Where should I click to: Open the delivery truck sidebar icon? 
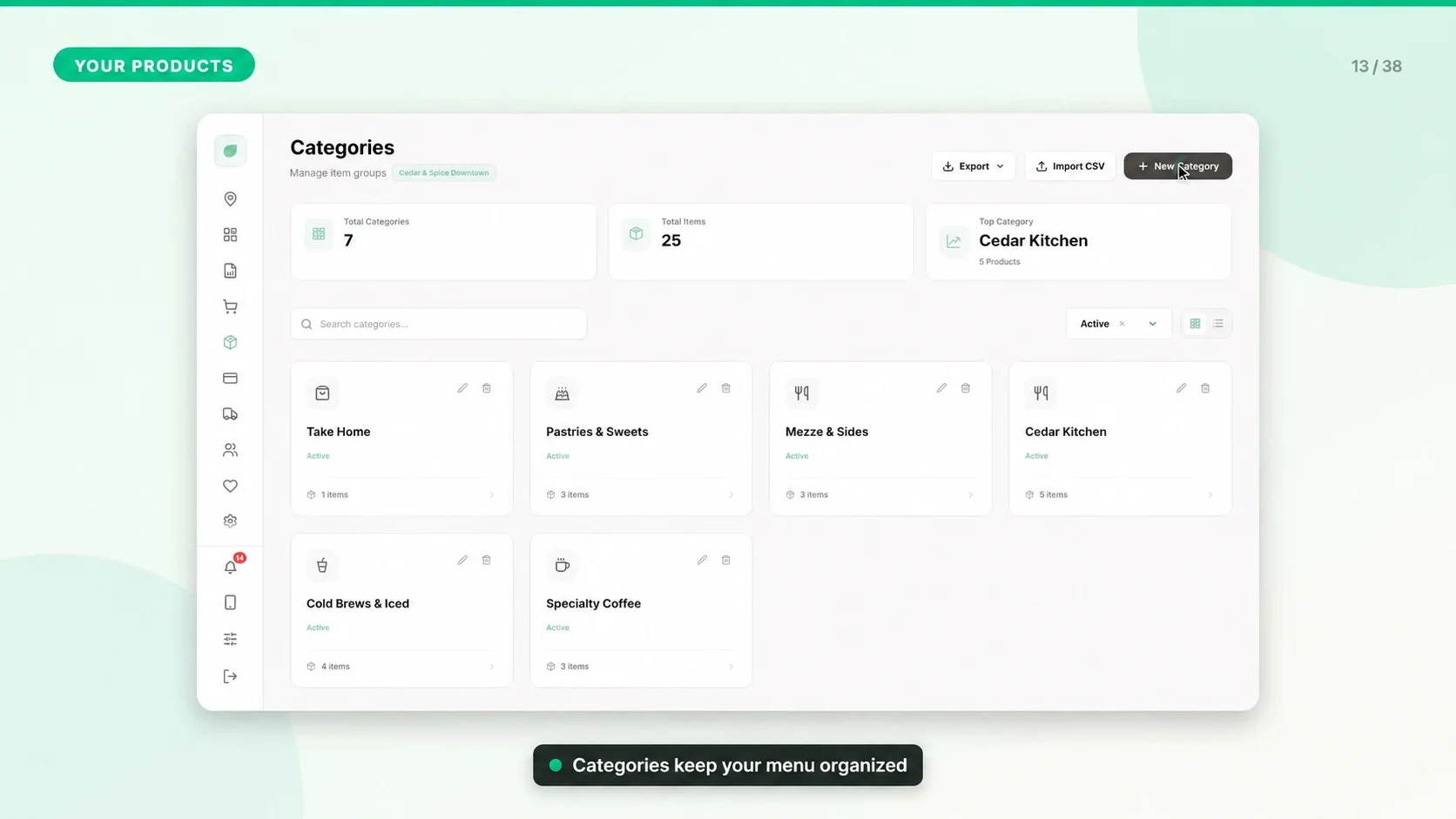(230, 414)
